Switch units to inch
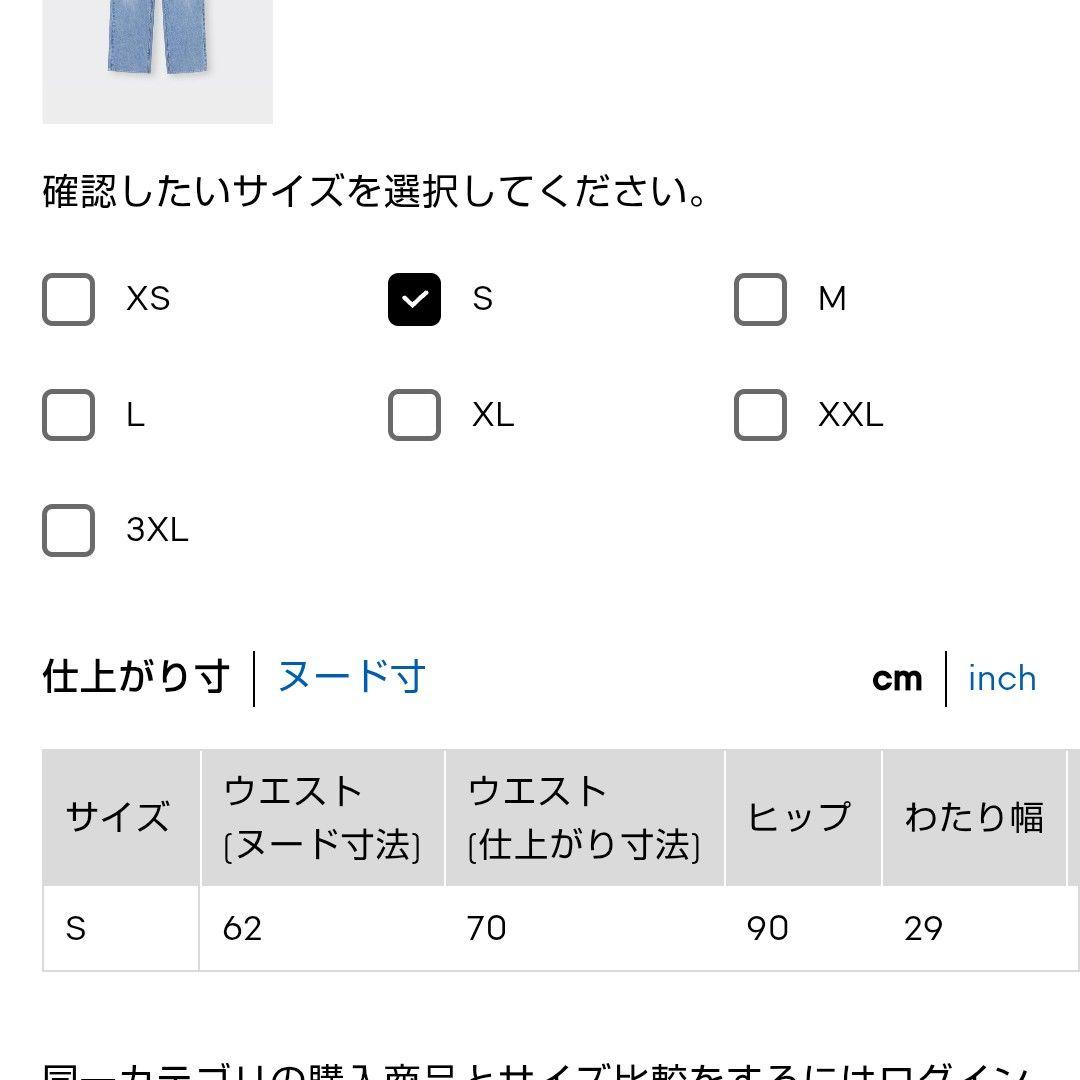This screenshot has width=1080, height=1080. click(1002, 678)
